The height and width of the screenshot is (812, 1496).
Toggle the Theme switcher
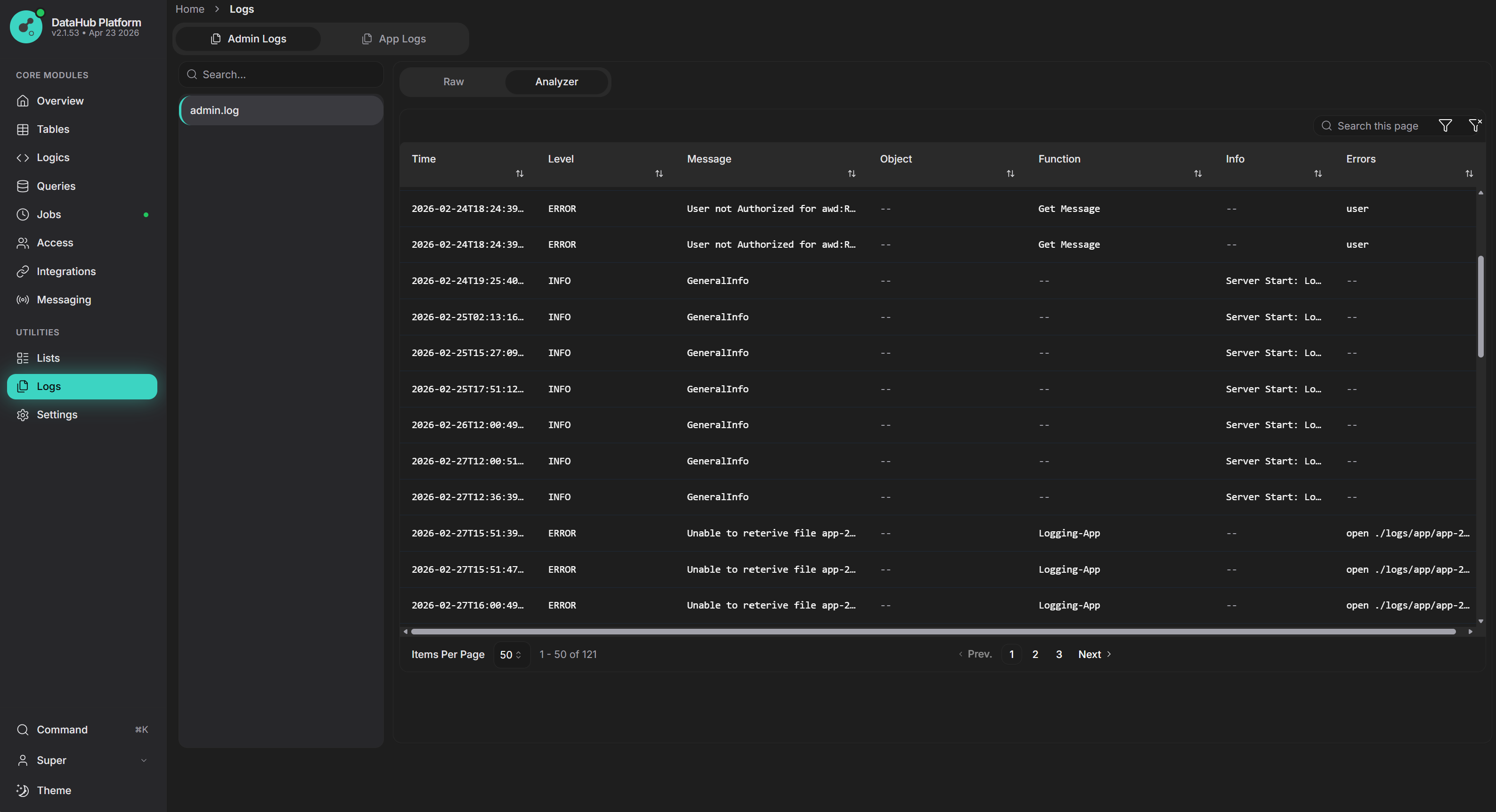click(82, 790)
